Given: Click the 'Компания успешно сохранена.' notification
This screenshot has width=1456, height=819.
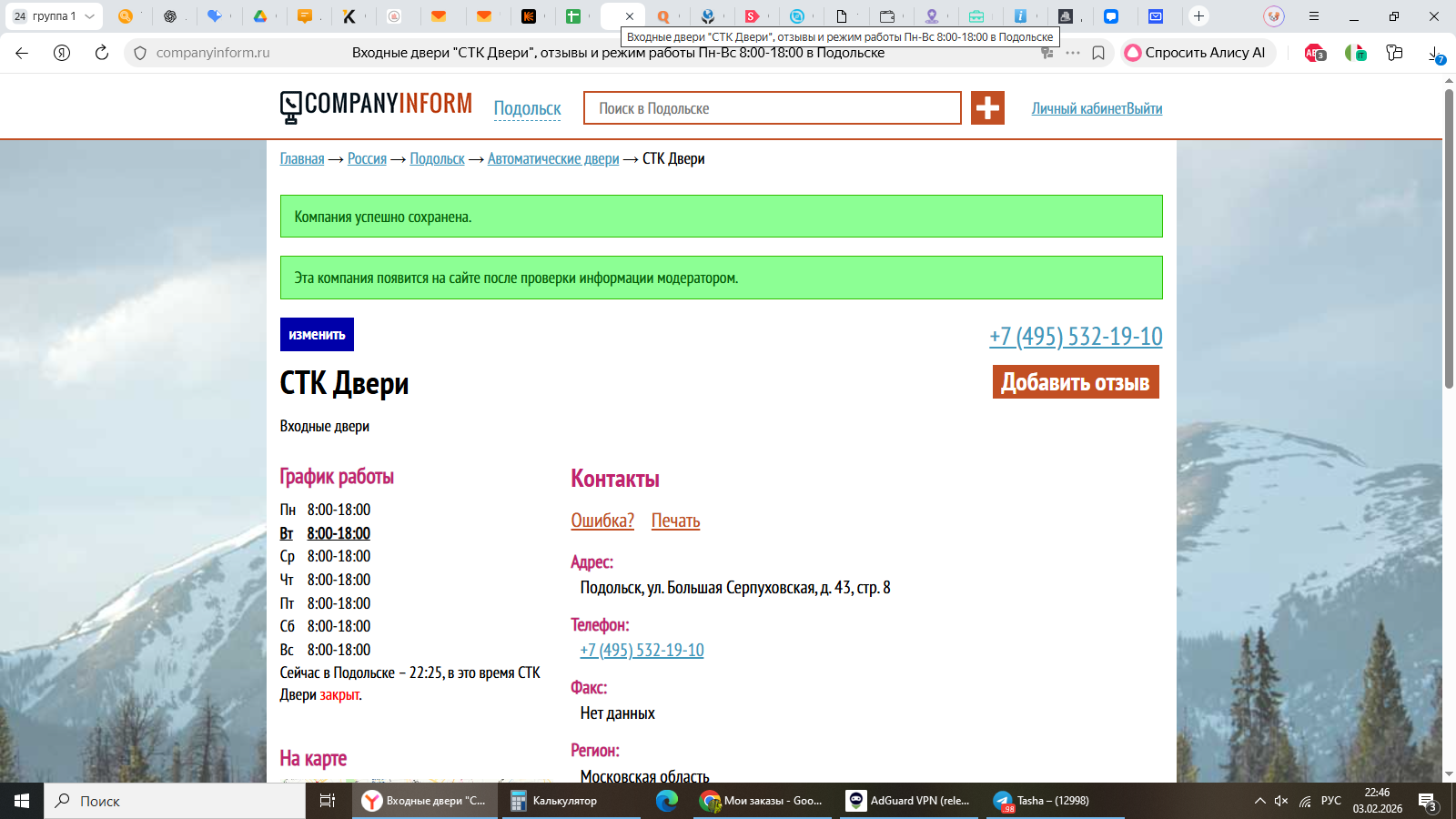Looking at the screenshot, I should [x=721, y=217].
